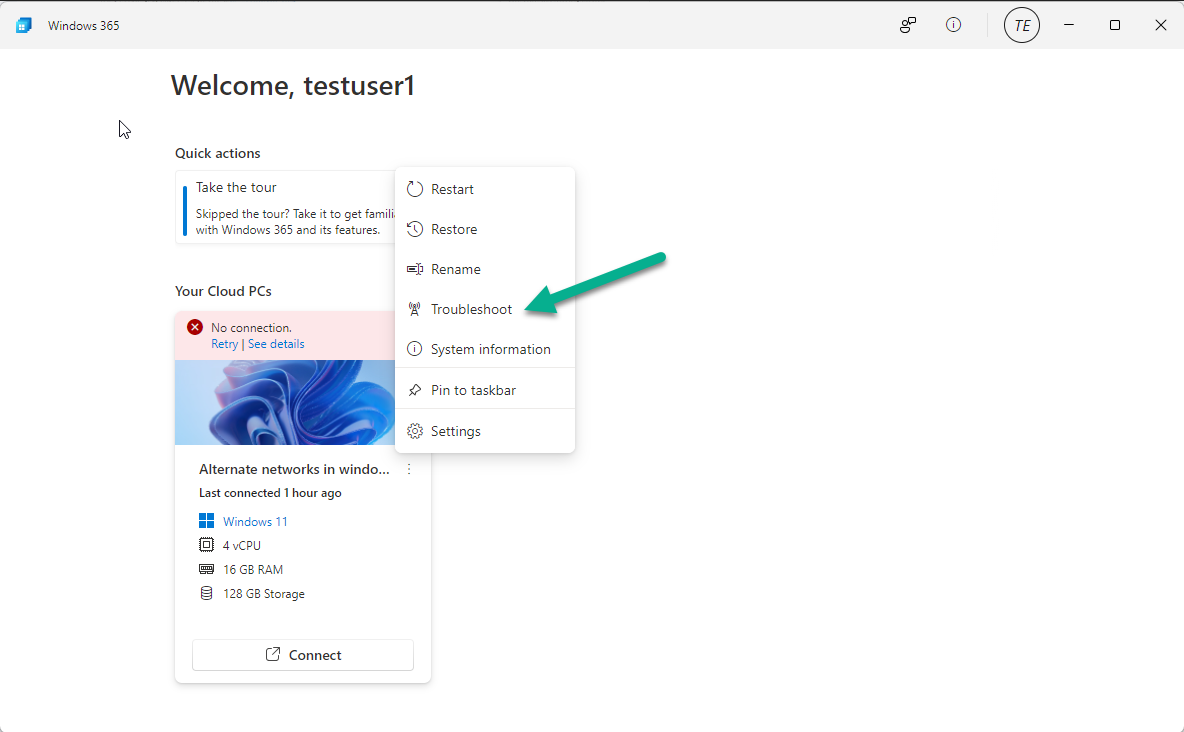Screen dimensions: 1184x732
Task: Select System information menu entry
Action: (490, 349)
